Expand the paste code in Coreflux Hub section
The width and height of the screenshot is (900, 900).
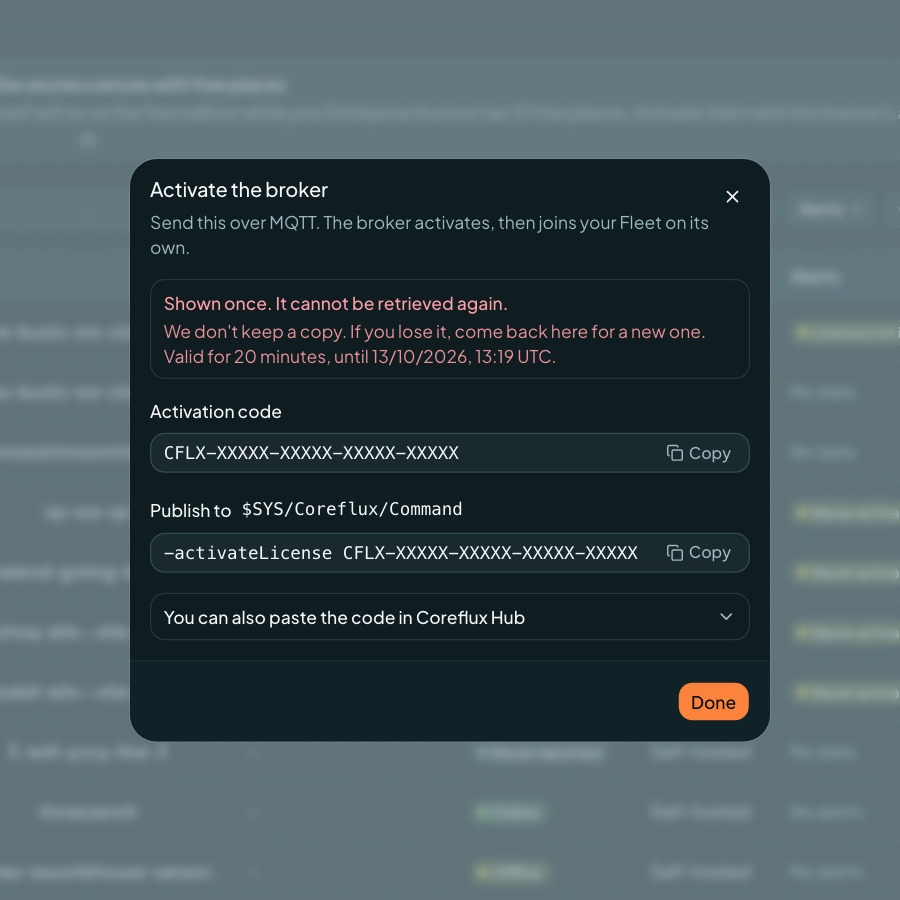pos(449,617)
